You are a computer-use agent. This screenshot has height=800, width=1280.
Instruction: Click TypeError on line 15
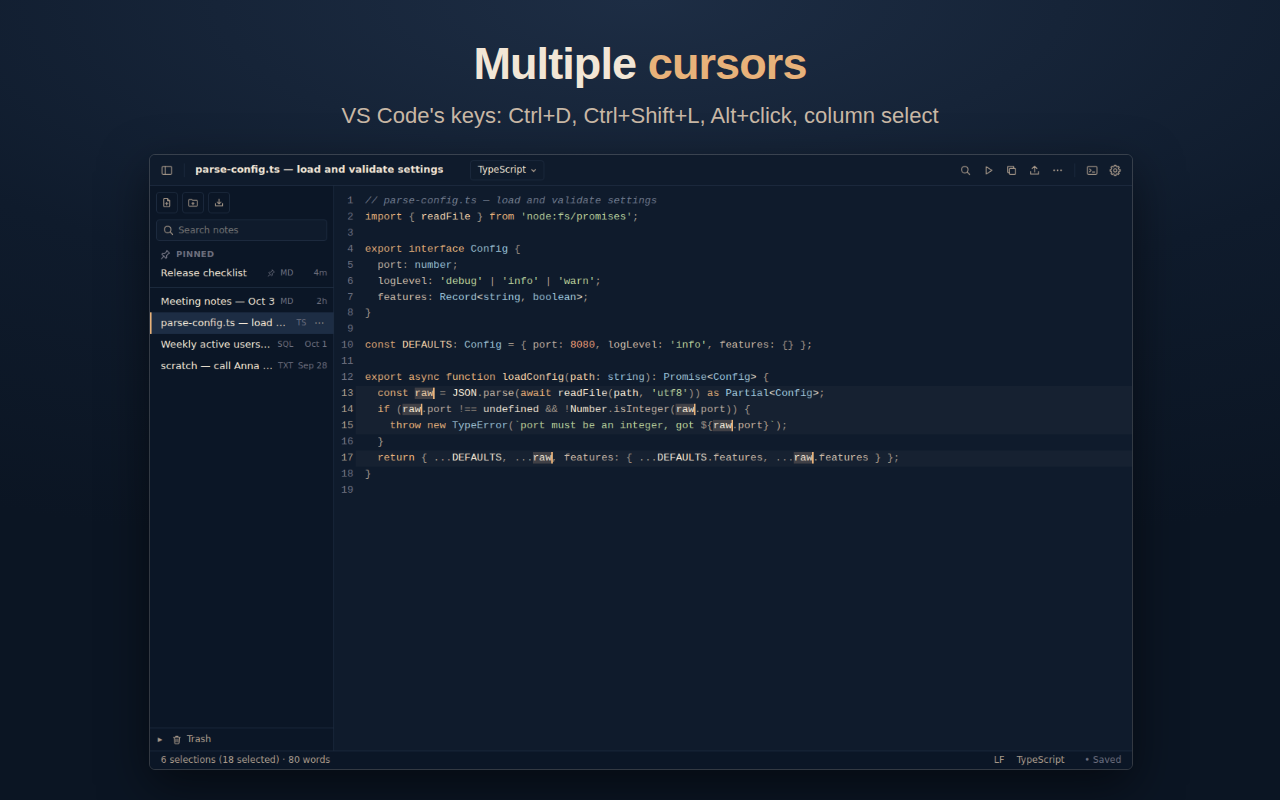tap(480, 425)
